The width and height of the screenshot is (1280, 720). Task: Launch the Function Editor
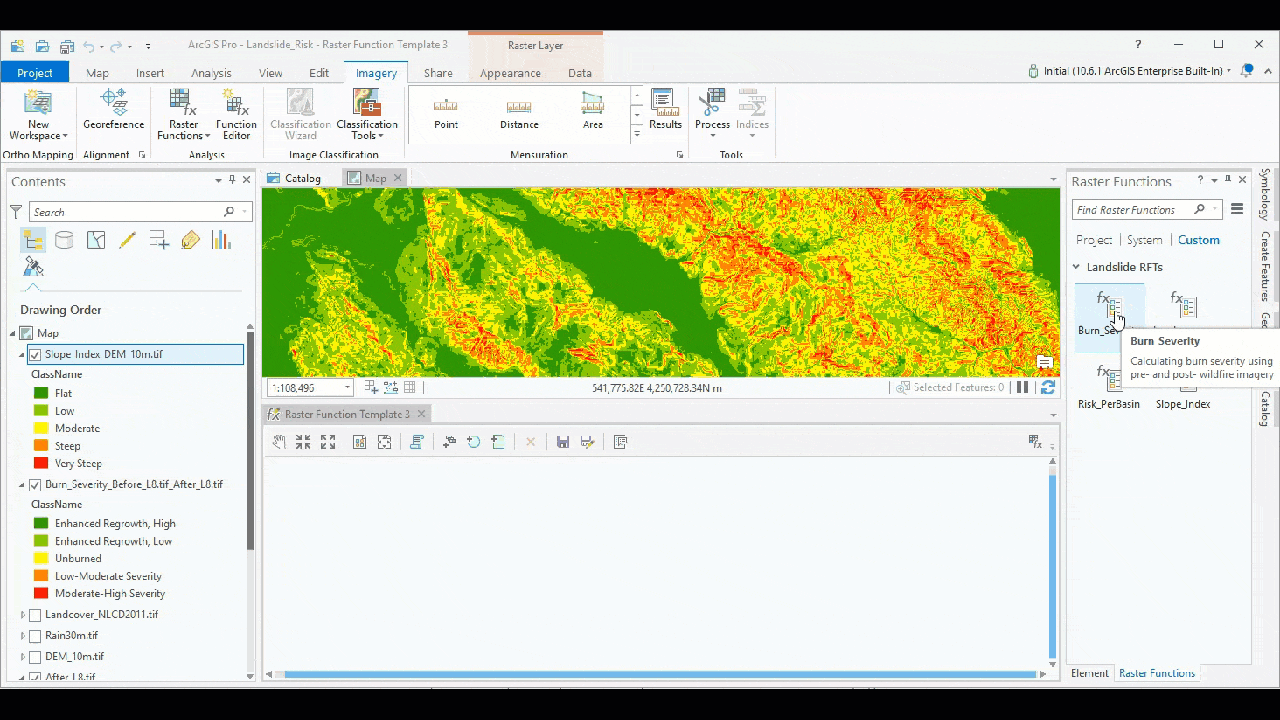point(236,112)
